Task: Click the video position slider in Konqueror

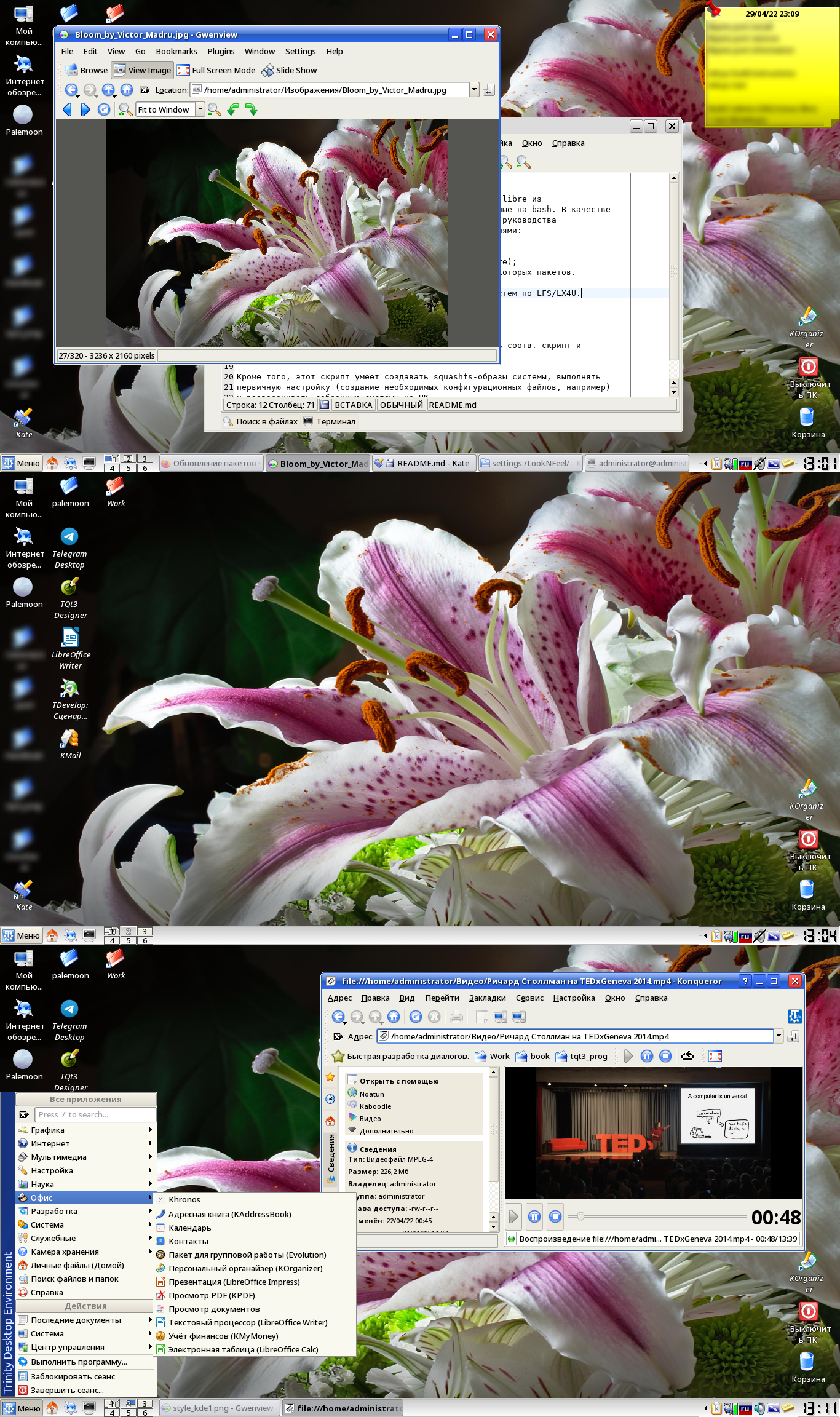Action: (x=657, y=1216)
